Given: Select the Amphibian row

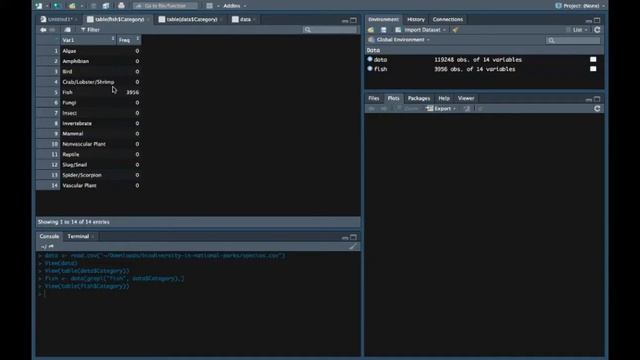Looking at the screenshot, I should point(89,61).
